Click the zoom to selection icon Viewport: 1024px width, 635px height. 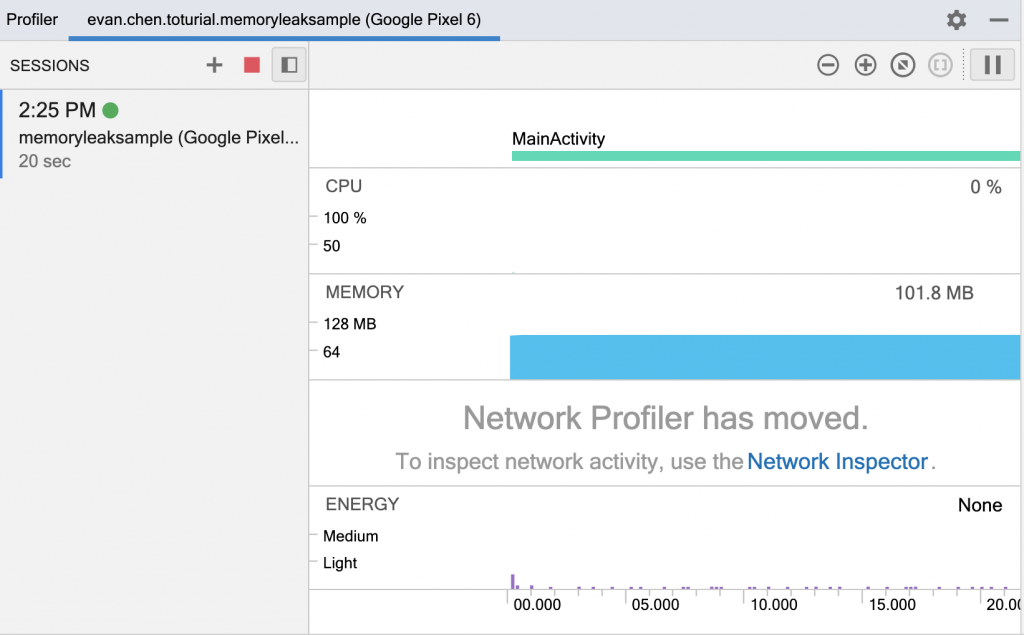(x=940, y=65)
